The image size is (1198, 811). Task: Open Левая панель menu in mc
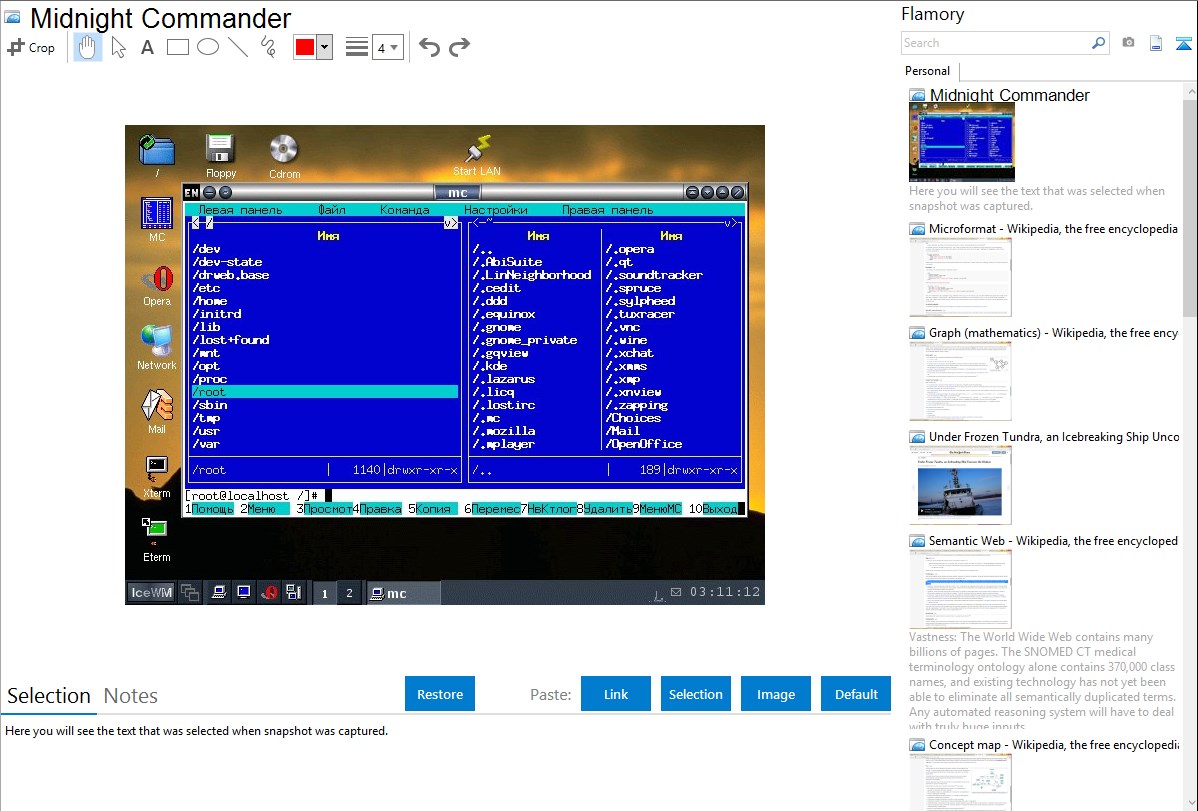[240, 210]
